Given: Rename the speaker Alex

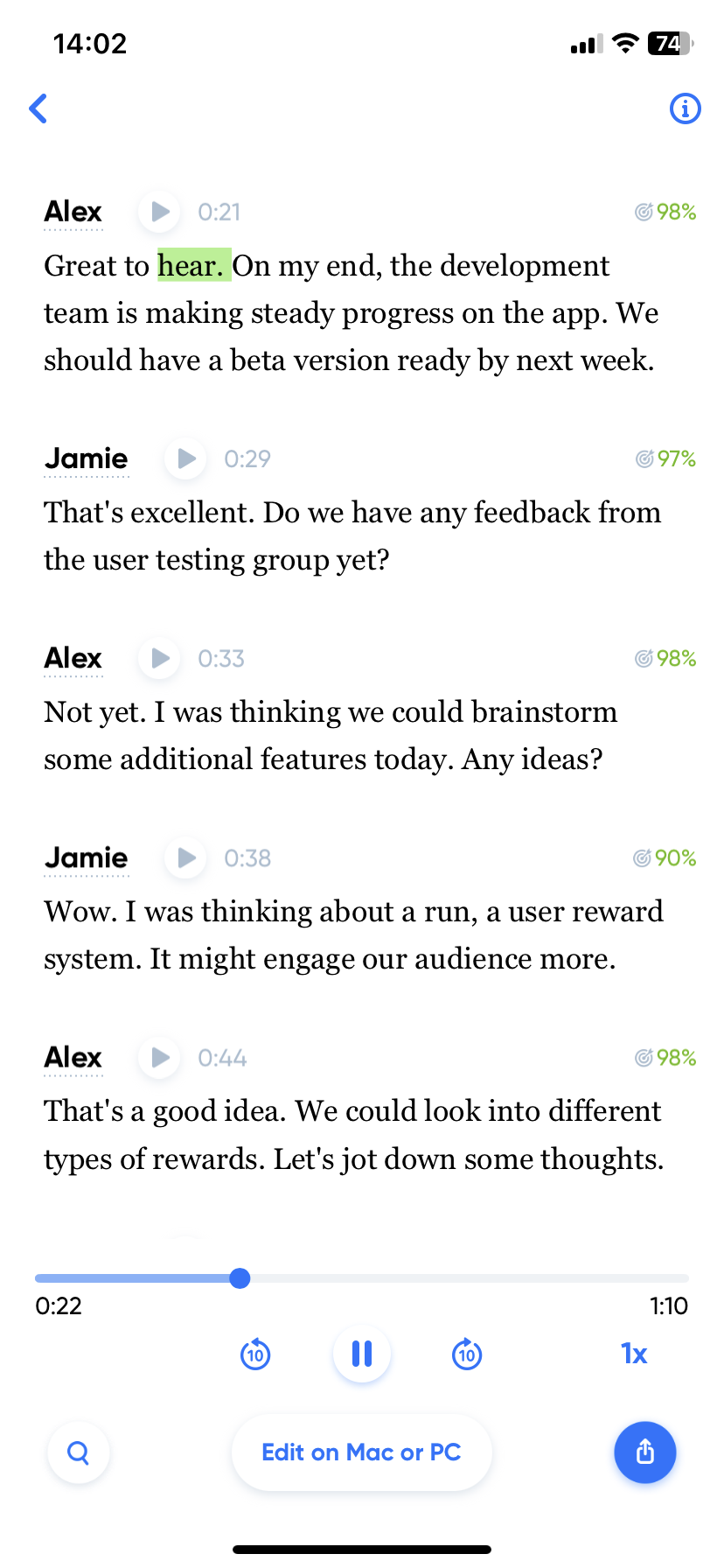Looking at the screenshot, I should click(x=73, y=211).
